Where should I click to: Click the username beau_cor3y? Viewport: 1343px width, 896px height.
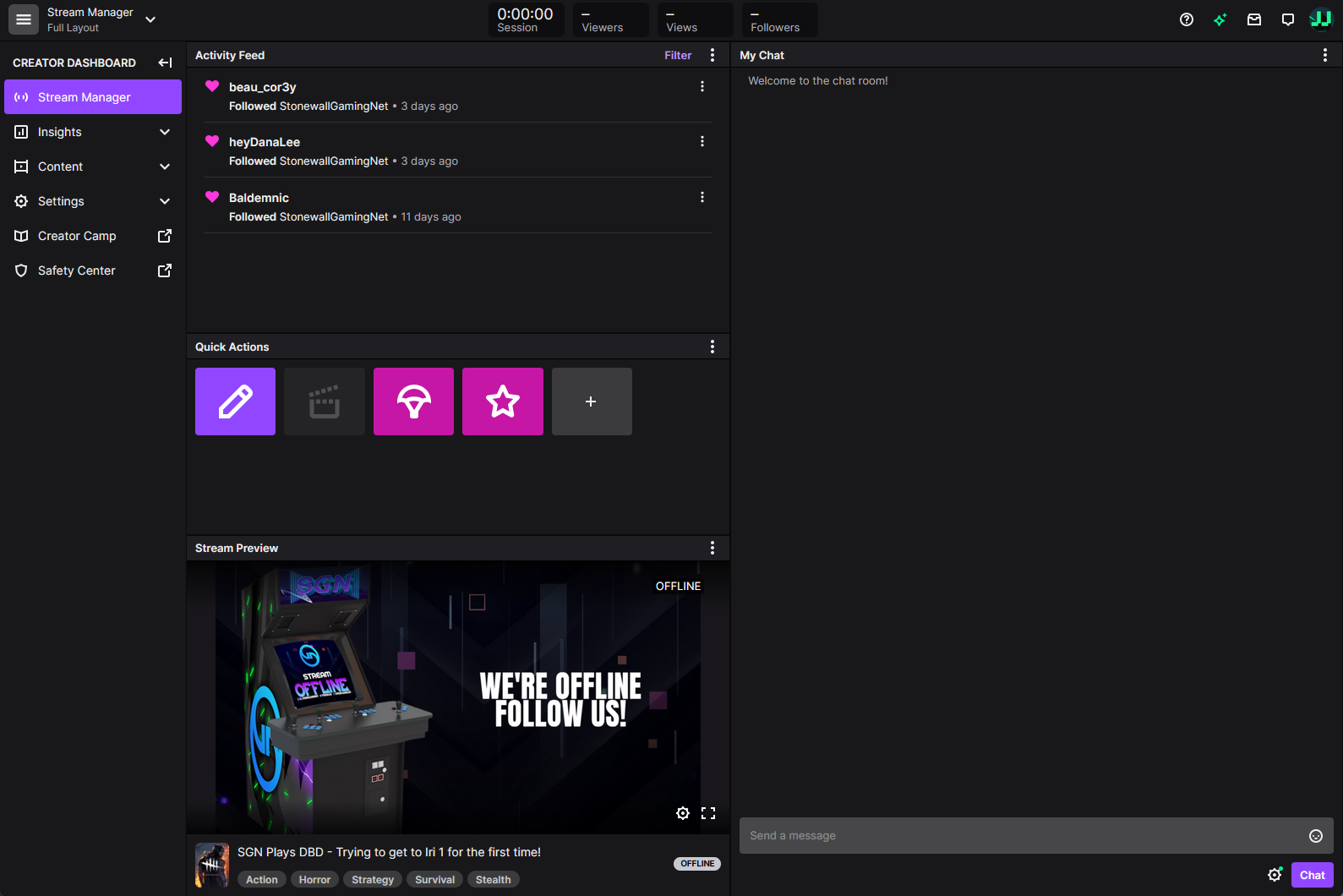(x=263, y=87)
